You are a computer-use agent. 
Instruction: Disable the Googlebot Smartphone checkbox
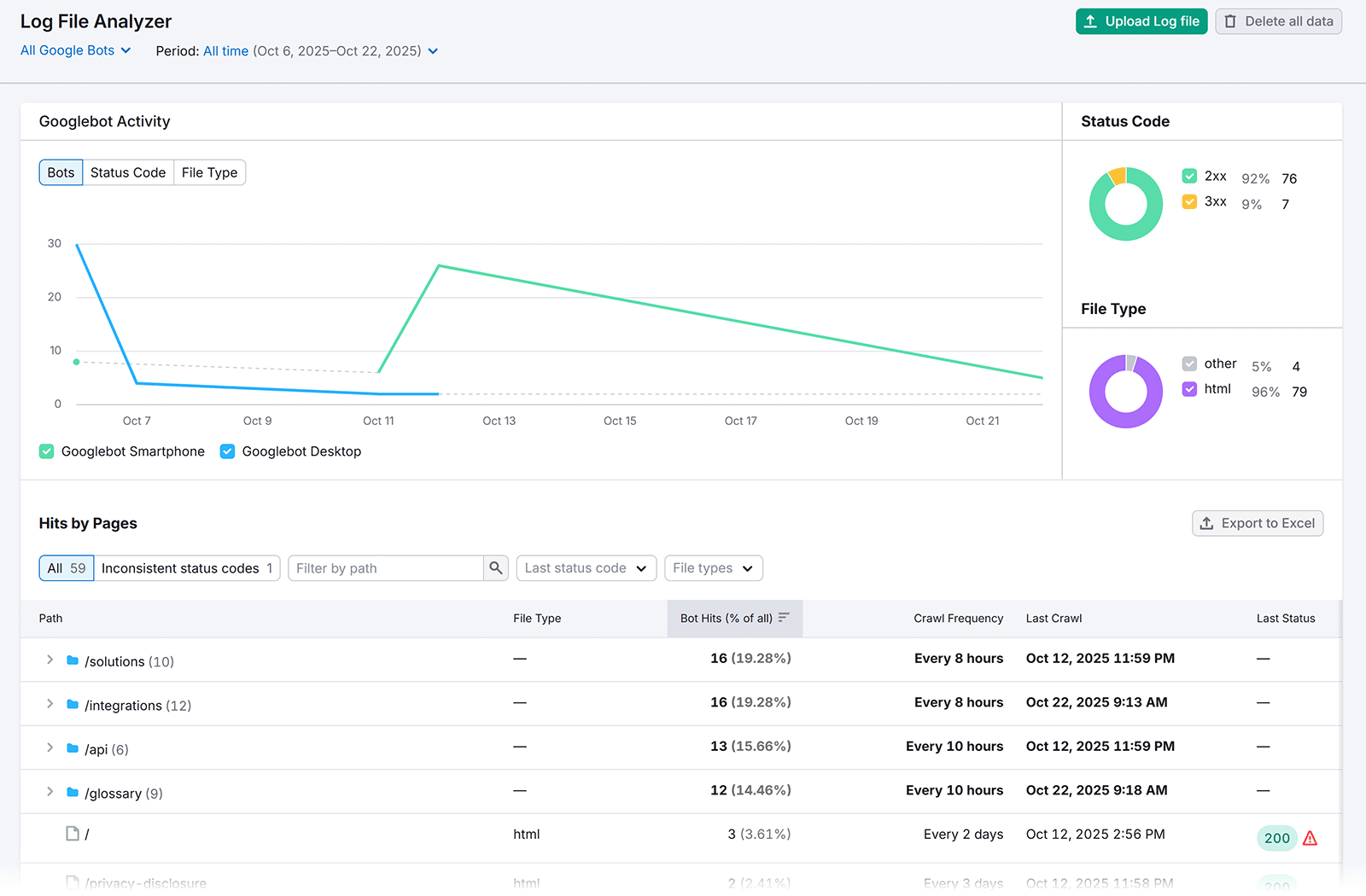click(47, 451)
